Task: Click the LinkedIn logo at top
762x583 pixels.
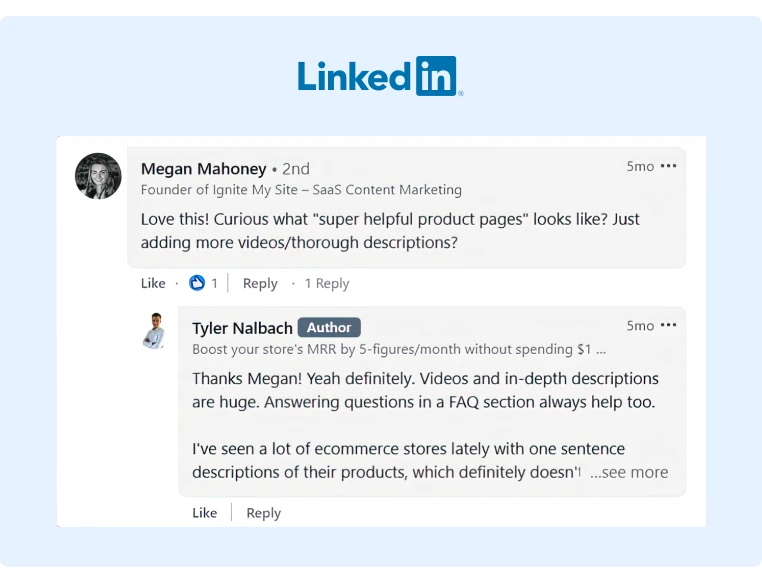Action: (x=380, y=76)
